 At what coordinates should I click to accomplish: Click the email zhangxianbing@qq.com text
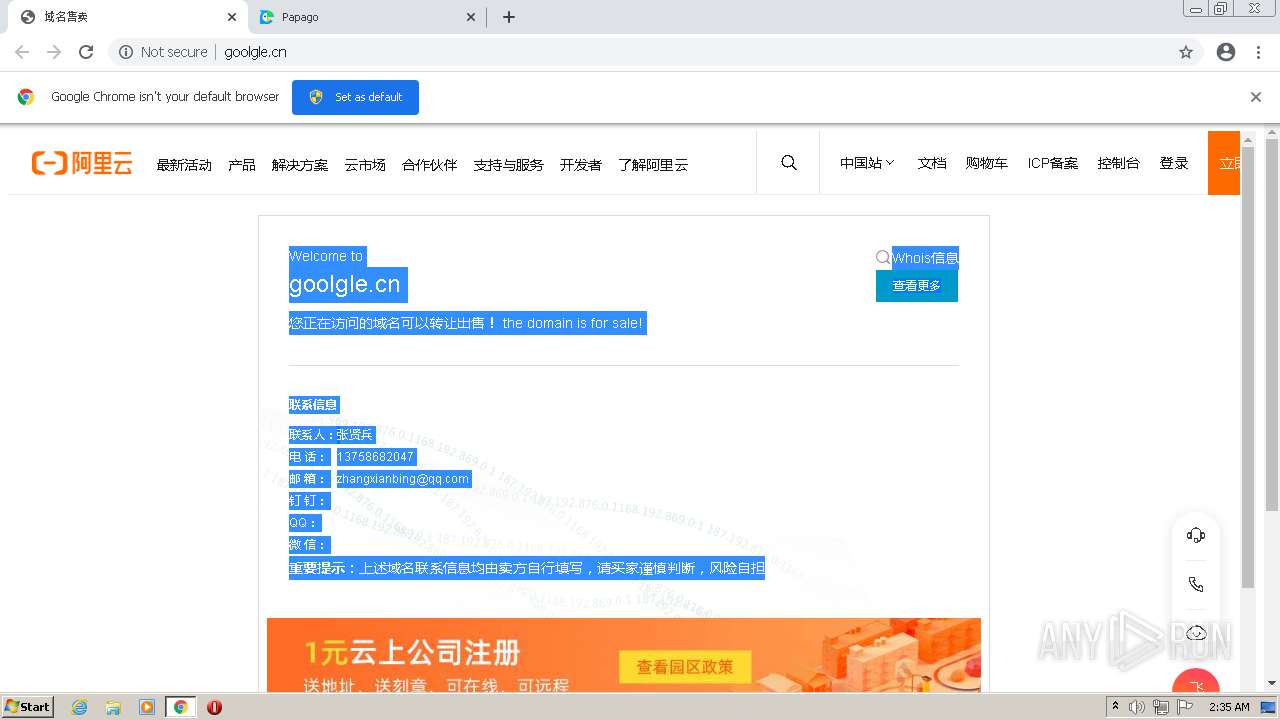(403, 479)
